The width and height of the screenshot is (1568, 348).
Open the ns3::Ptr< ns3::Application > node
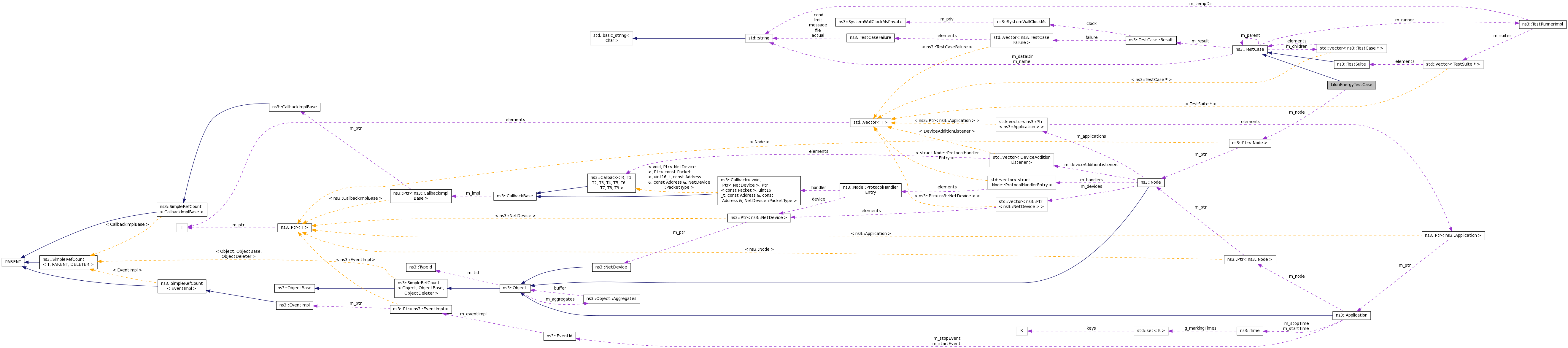tap(1453, 236)
